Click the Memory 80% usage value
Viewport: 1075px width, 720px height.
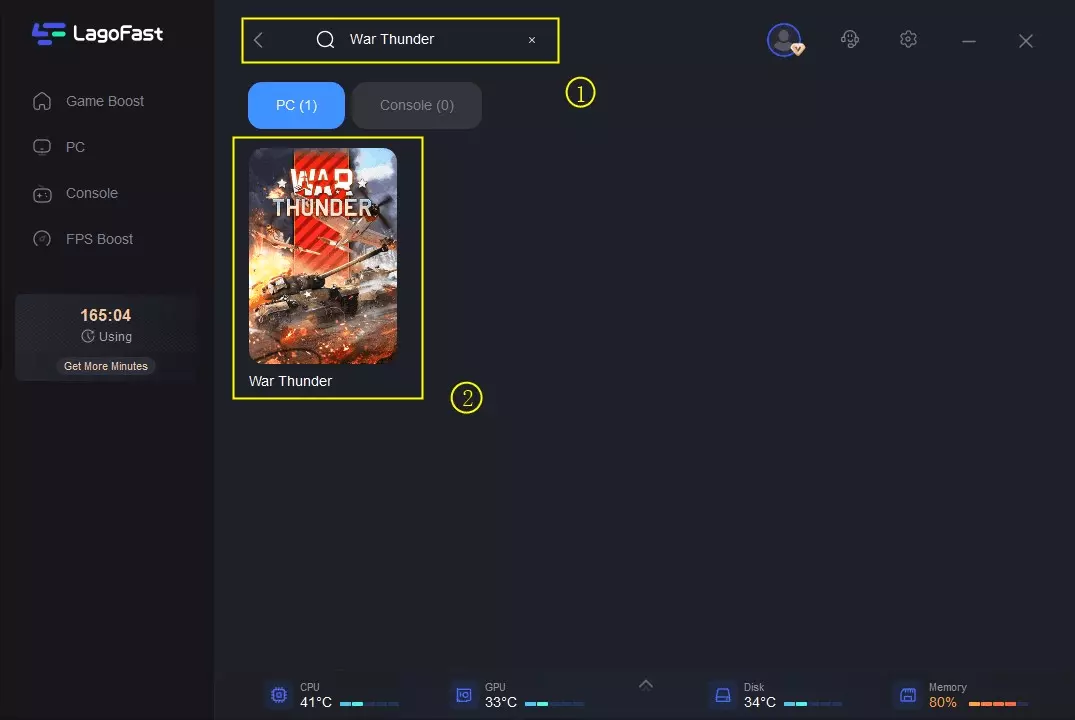point(943,703)
